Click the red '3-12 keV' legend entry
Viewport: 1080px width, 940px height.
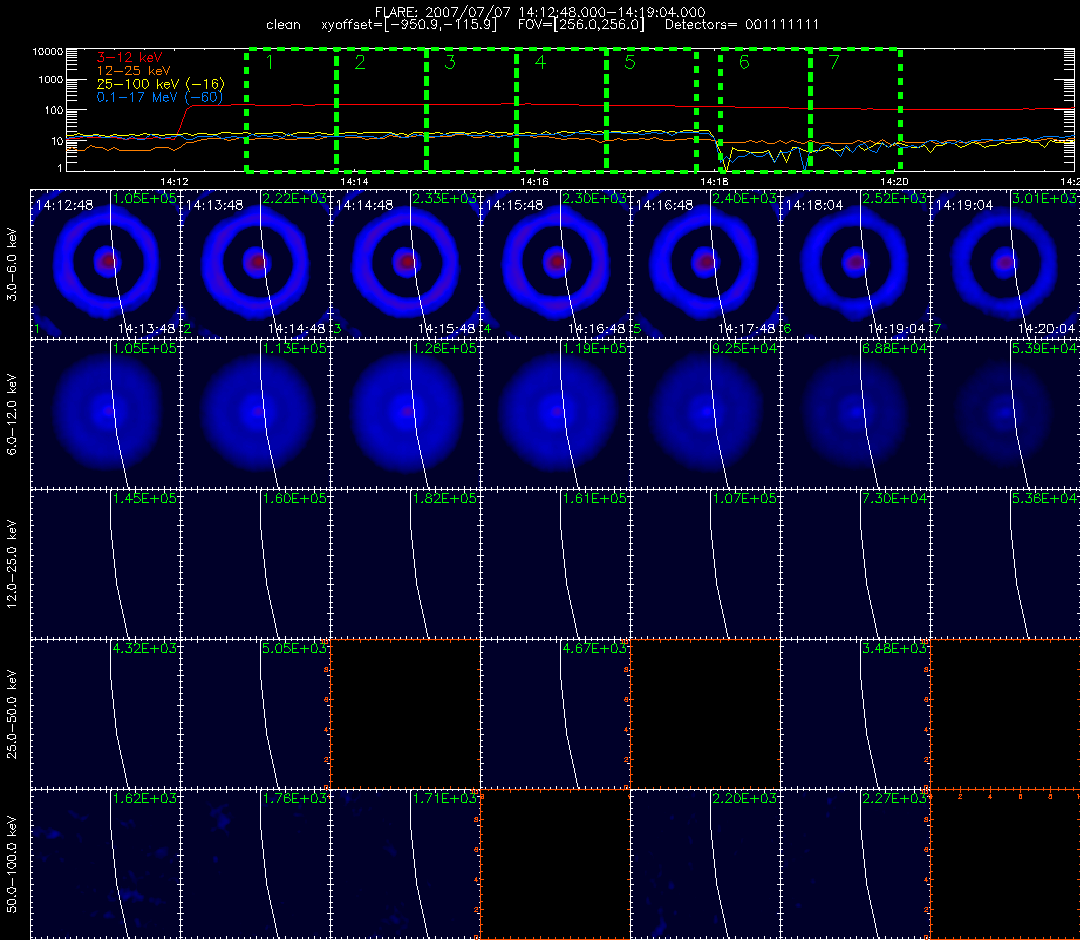click(129, 57)
